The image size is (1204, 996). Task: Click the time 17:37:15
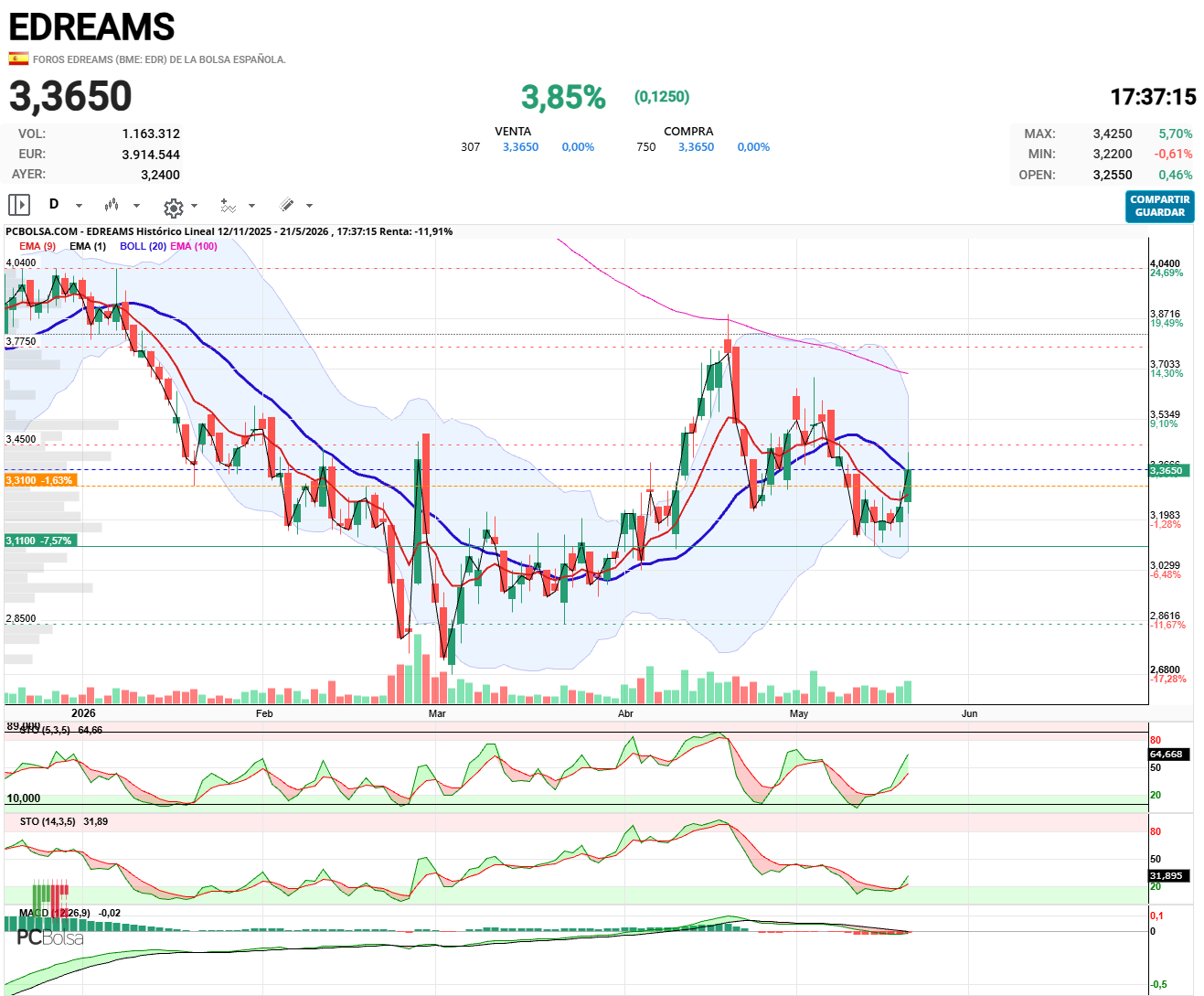click(1153, 97)
